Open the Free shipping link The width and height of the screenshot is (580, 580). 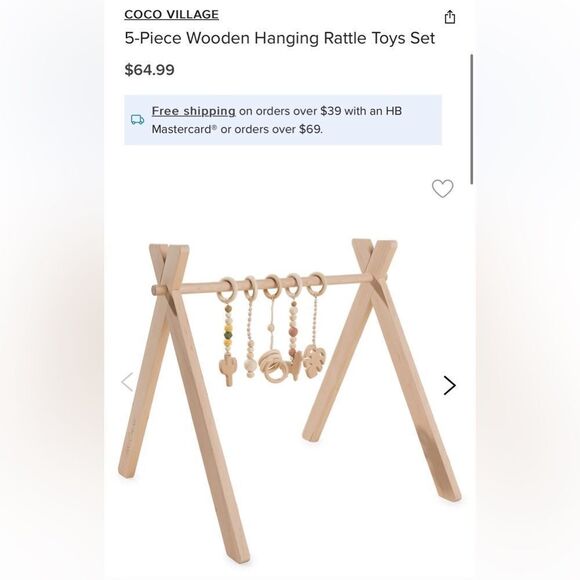[193, 111]
